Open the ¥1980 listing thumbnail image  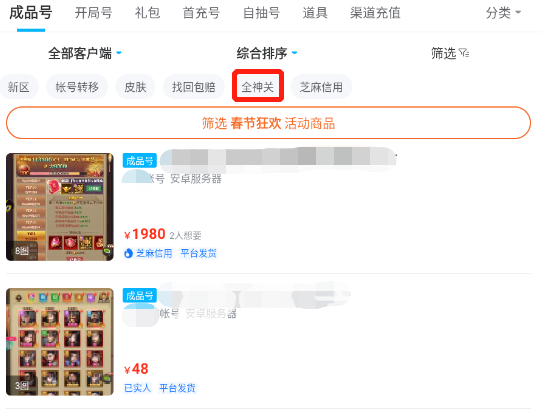coord(60,207)
